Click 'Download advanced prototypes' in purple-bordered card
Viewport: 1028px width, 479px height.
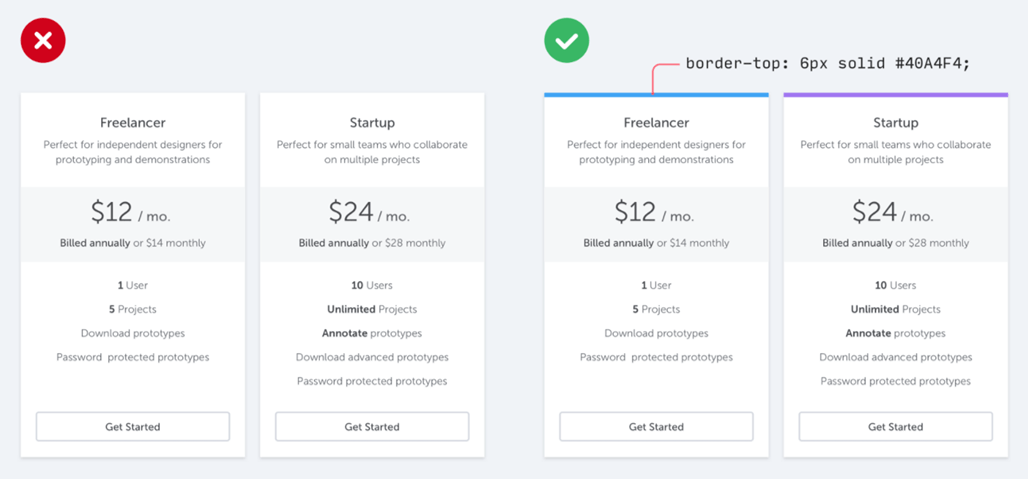click(x=895, y=357)
